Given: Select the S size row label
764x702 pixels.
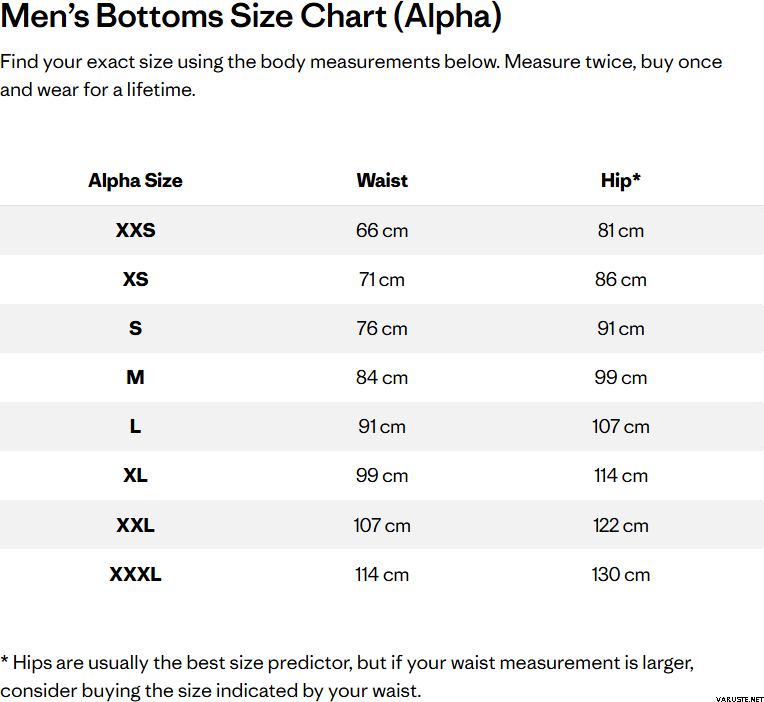Looking at the screenshot, I should 135,328.
